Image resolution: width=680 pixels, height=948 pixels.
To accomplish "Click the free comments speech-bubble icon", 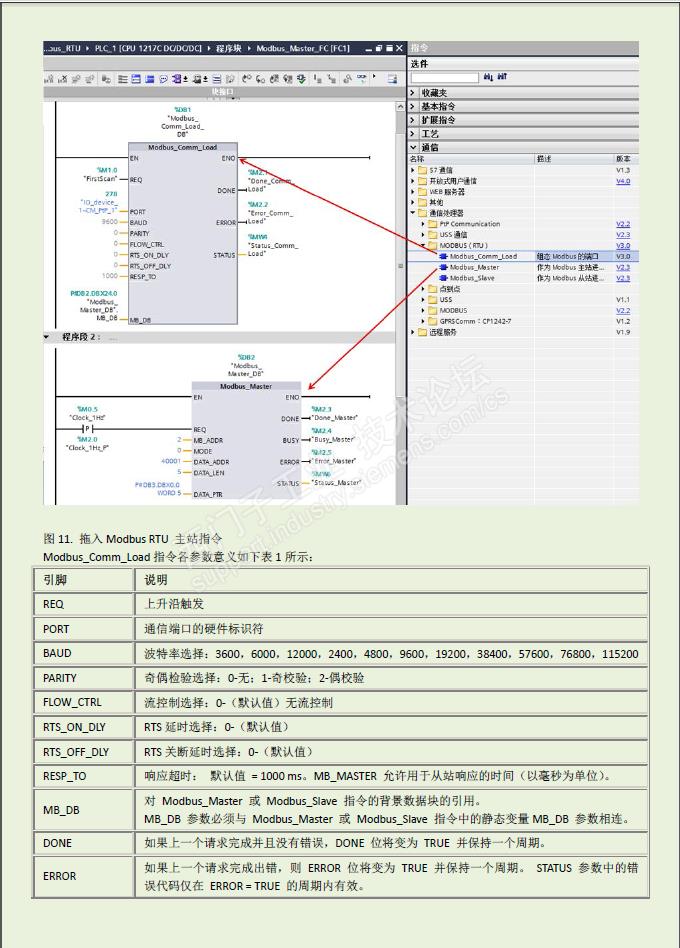I will (163, 79).
